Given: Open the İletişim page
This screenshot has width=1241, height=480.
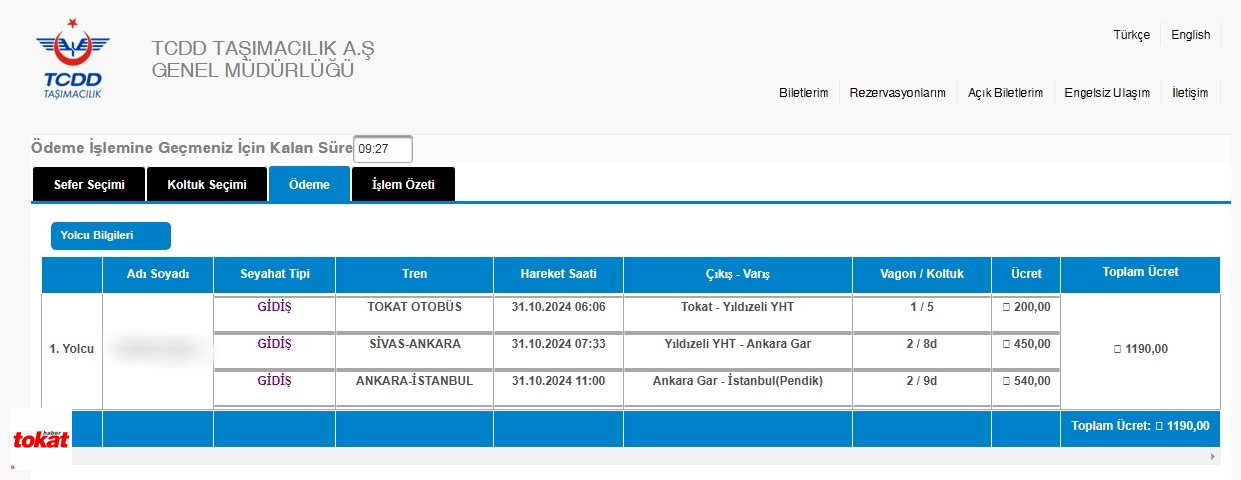Looking at the screenshot, I should (x=1190, y=93).
